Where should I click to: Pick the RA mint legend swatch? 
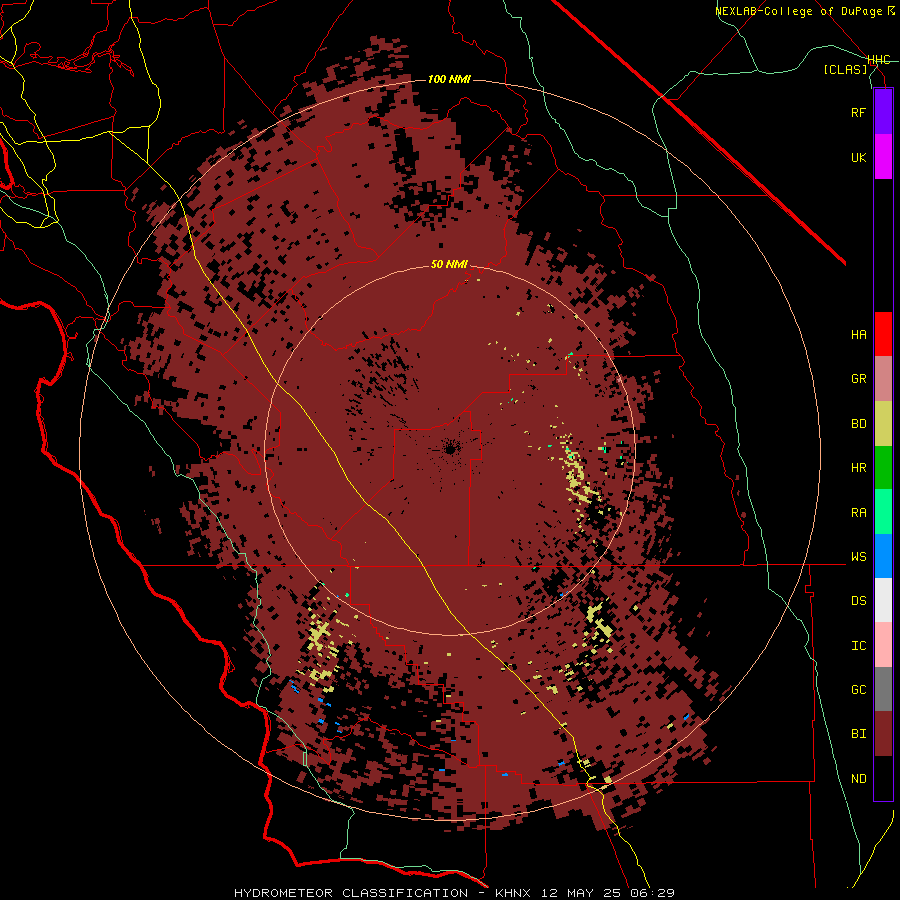[883, 512]
